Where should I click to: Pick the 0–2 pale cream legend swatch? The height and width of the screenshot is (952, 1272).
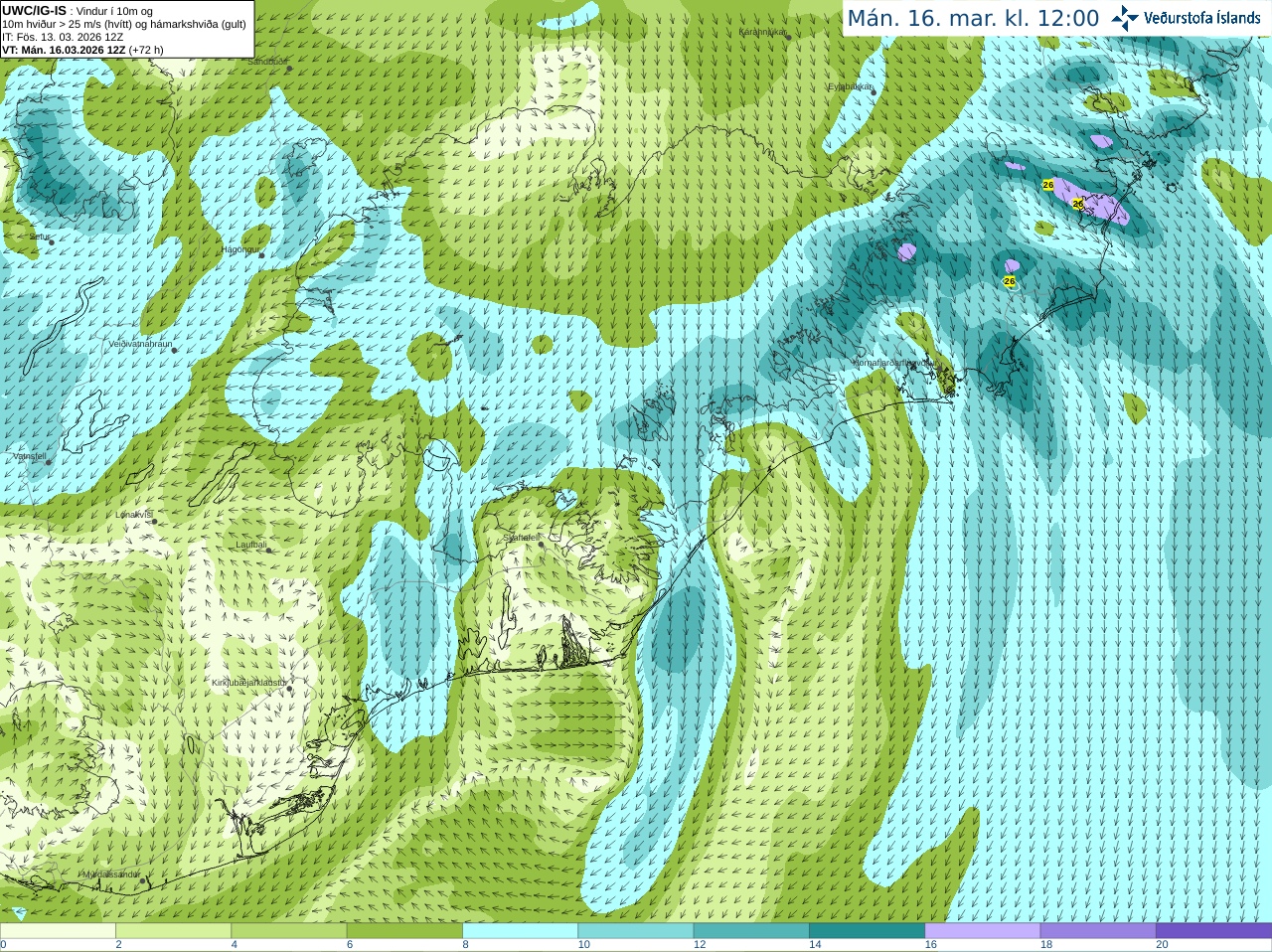[x=58, y=931]
